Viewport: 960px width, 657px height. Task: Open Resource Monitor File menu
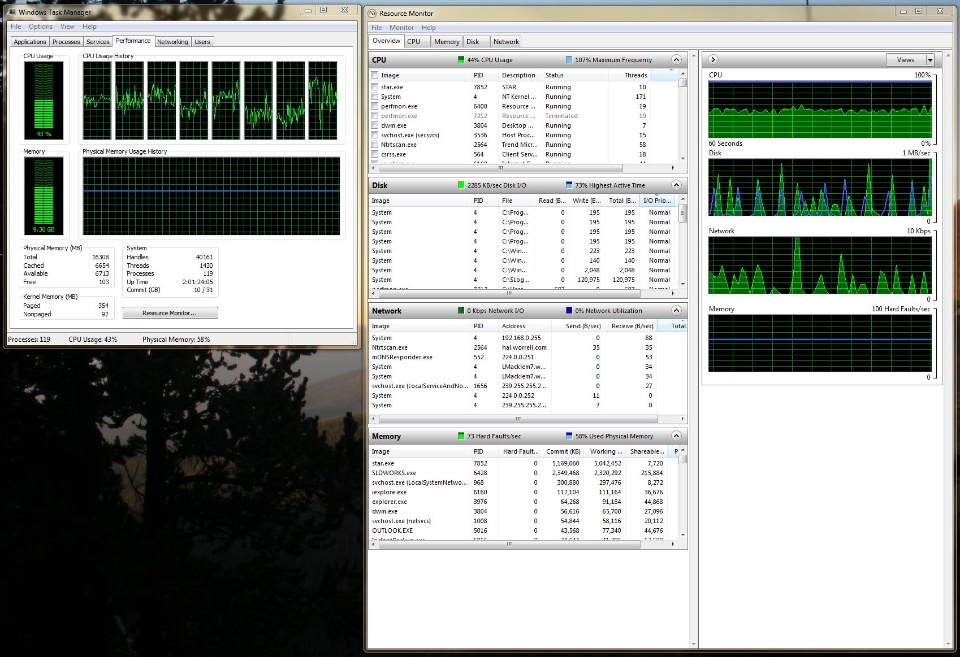(377, 28)
